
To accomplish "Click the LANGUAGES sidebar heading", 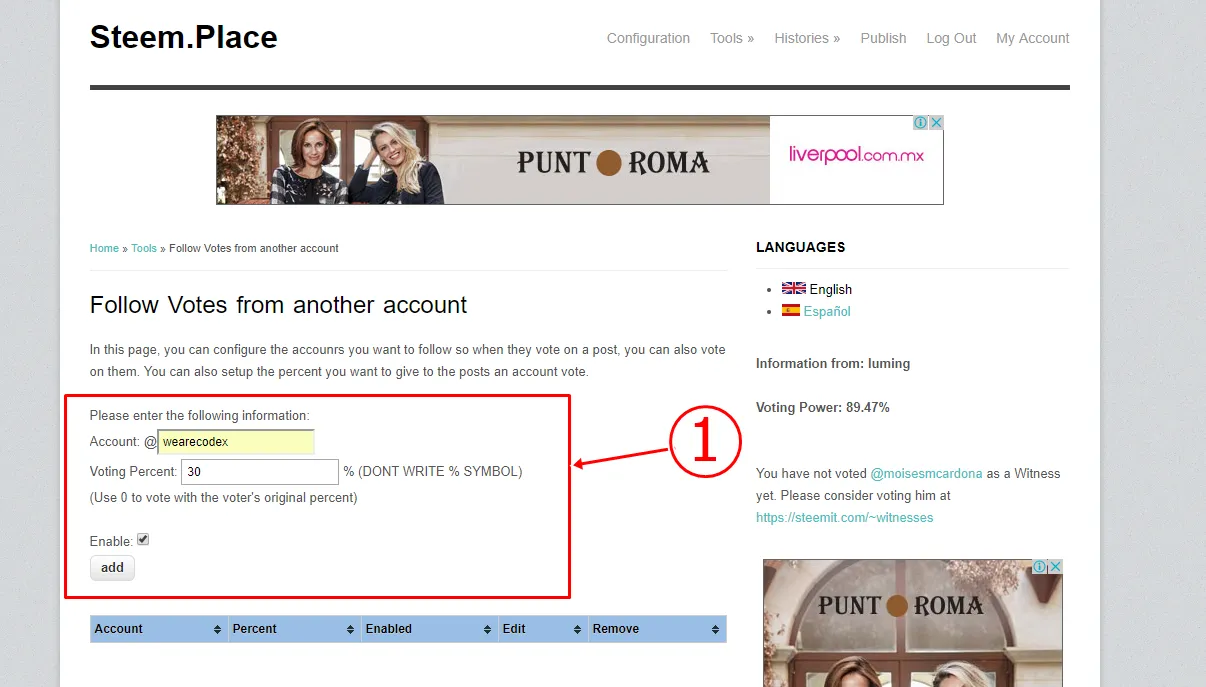I will coord(800,247).
